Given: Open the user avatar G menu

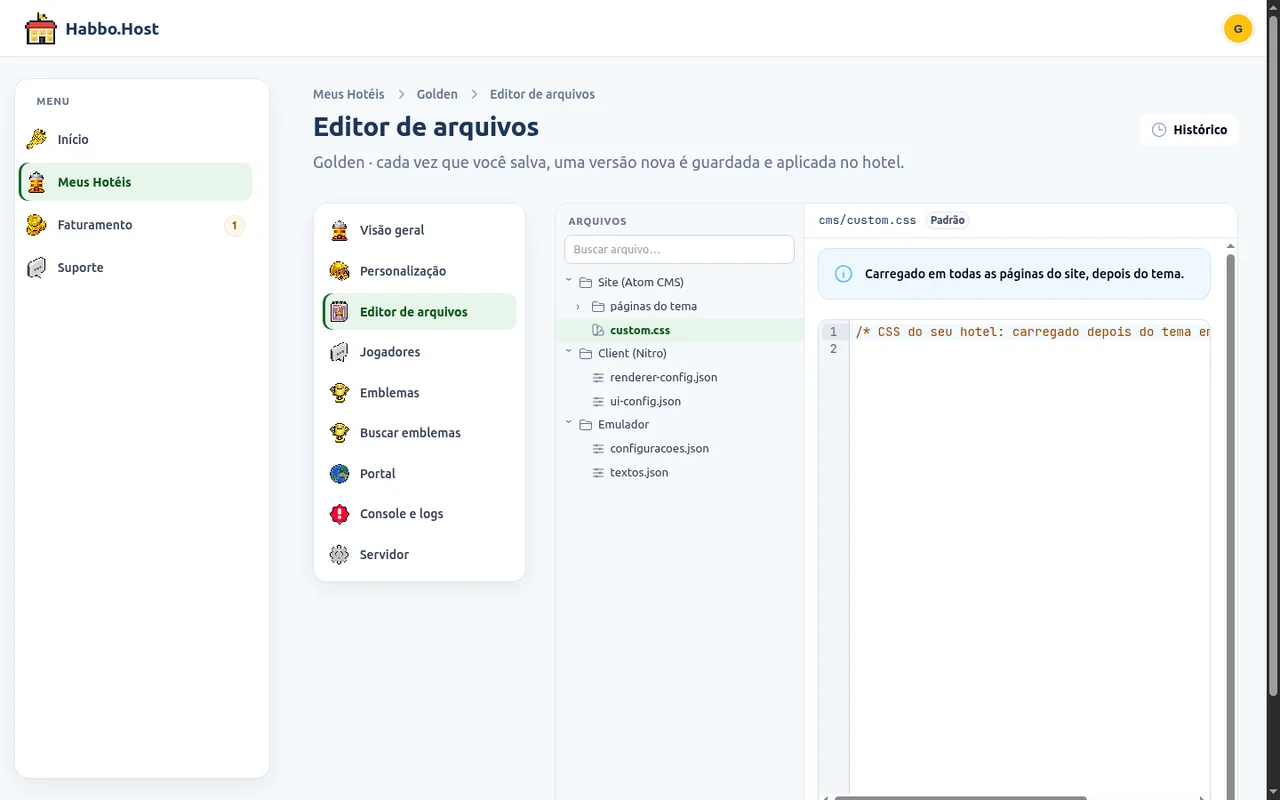Looking at the screenshot, I should point(1238,28).
